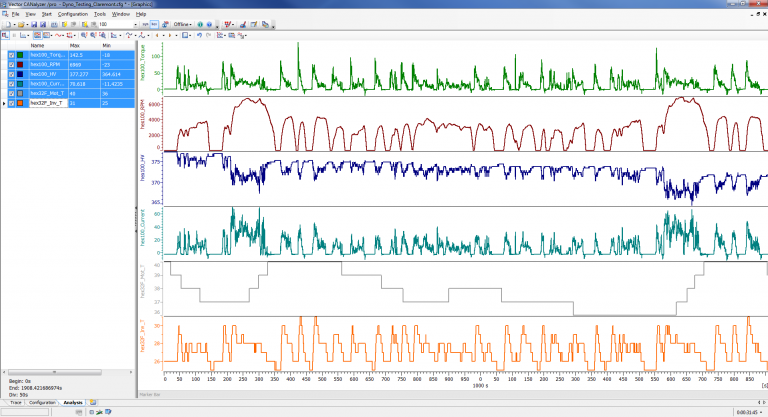768x417 pixels.
Task: Expand the New file icon dropdown arrow
Action: [x=14, y=24]
